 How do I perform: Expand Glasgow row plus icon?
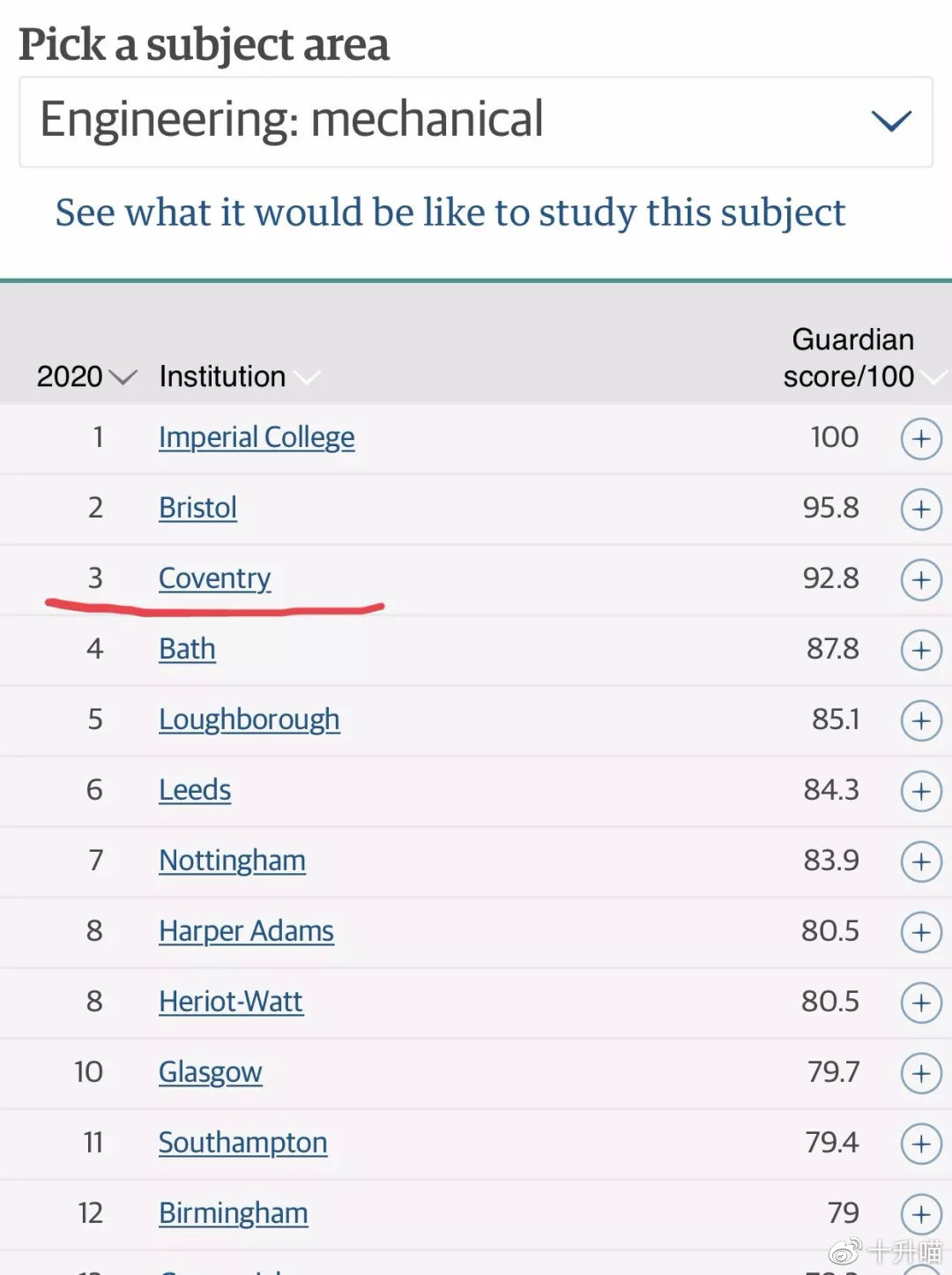[921, 1073]
